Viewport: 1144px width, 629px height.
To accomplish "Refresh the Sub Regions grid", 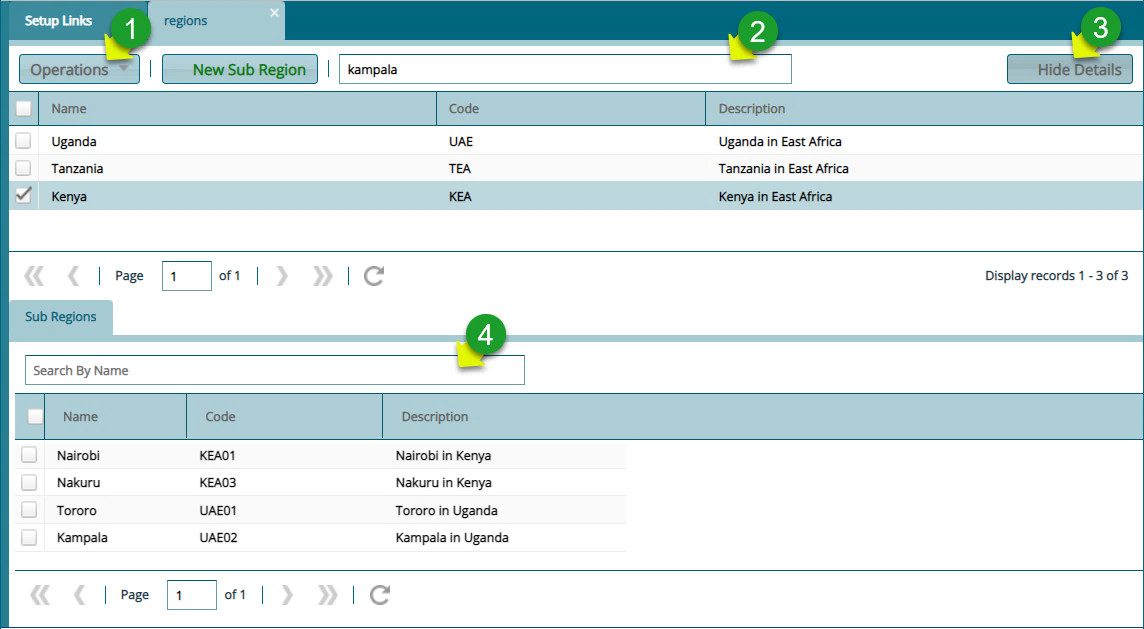I will click(380, 595).
